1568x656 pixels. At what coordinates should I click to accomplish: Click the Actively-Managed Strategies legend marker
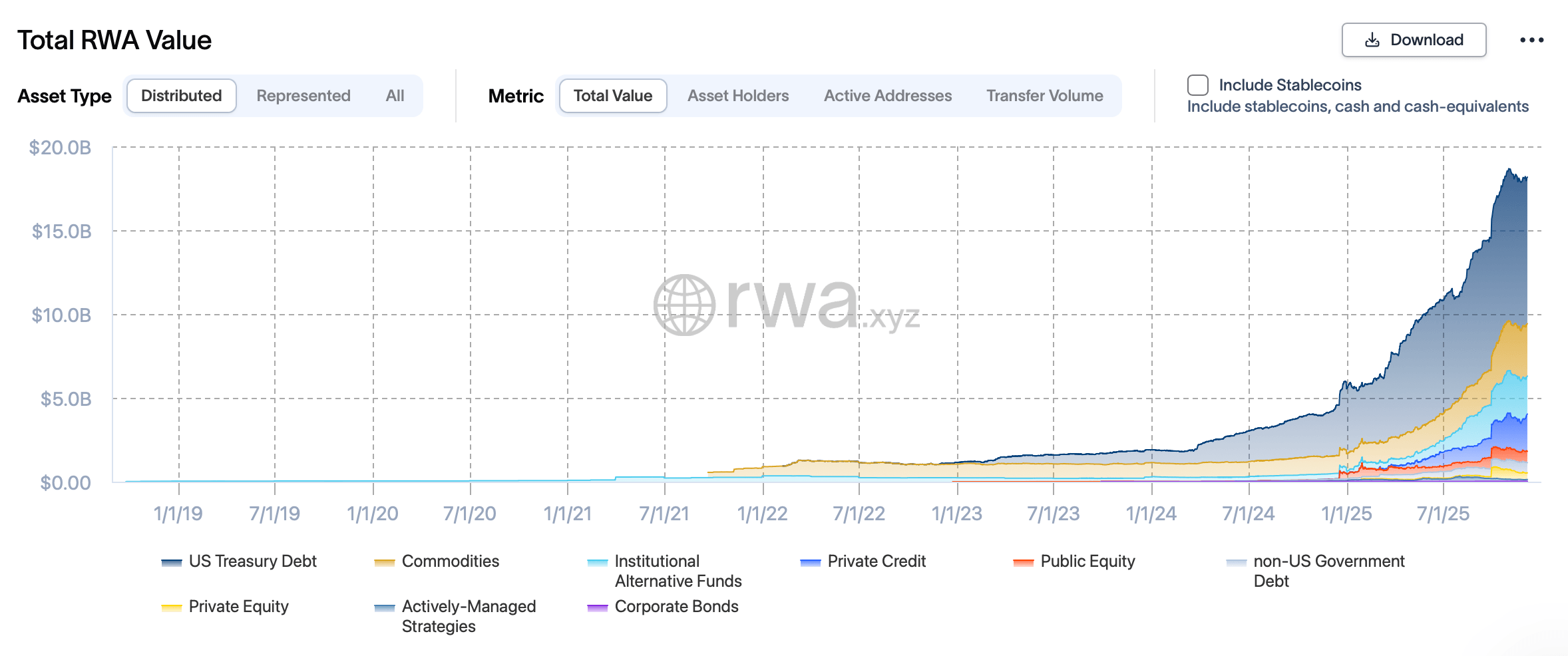pyautogui.click(x=385, y=607)
